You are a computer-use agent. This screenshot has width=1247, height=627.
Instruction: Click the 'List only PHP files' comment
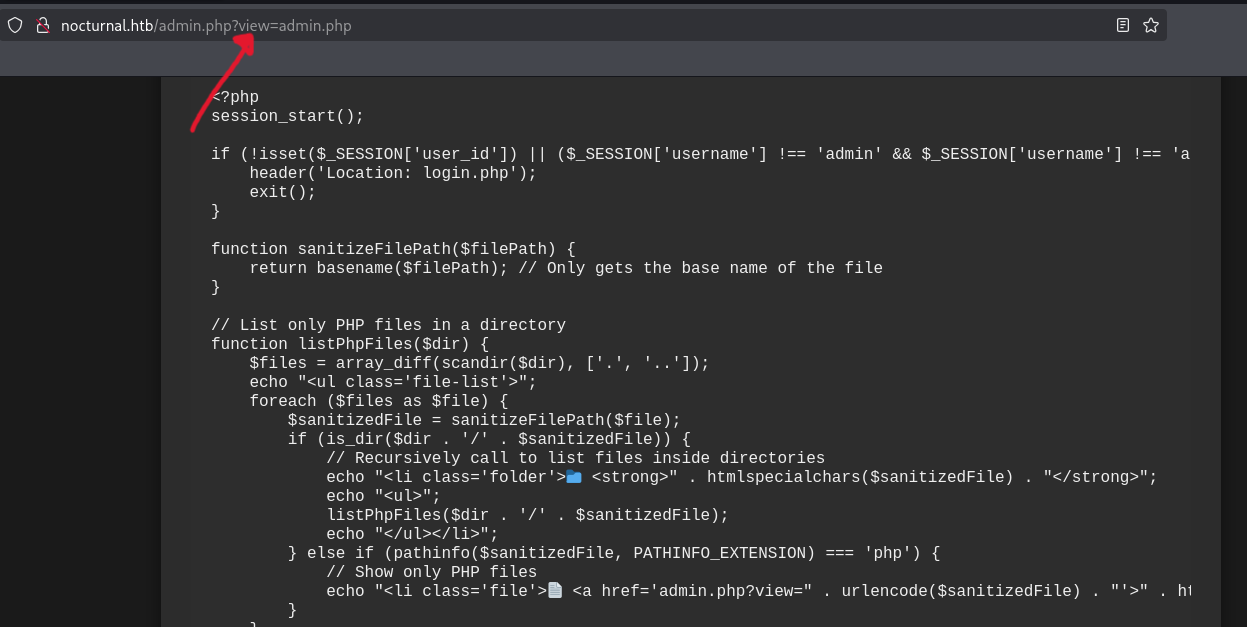pyautogui.click(x=388, y=325)
